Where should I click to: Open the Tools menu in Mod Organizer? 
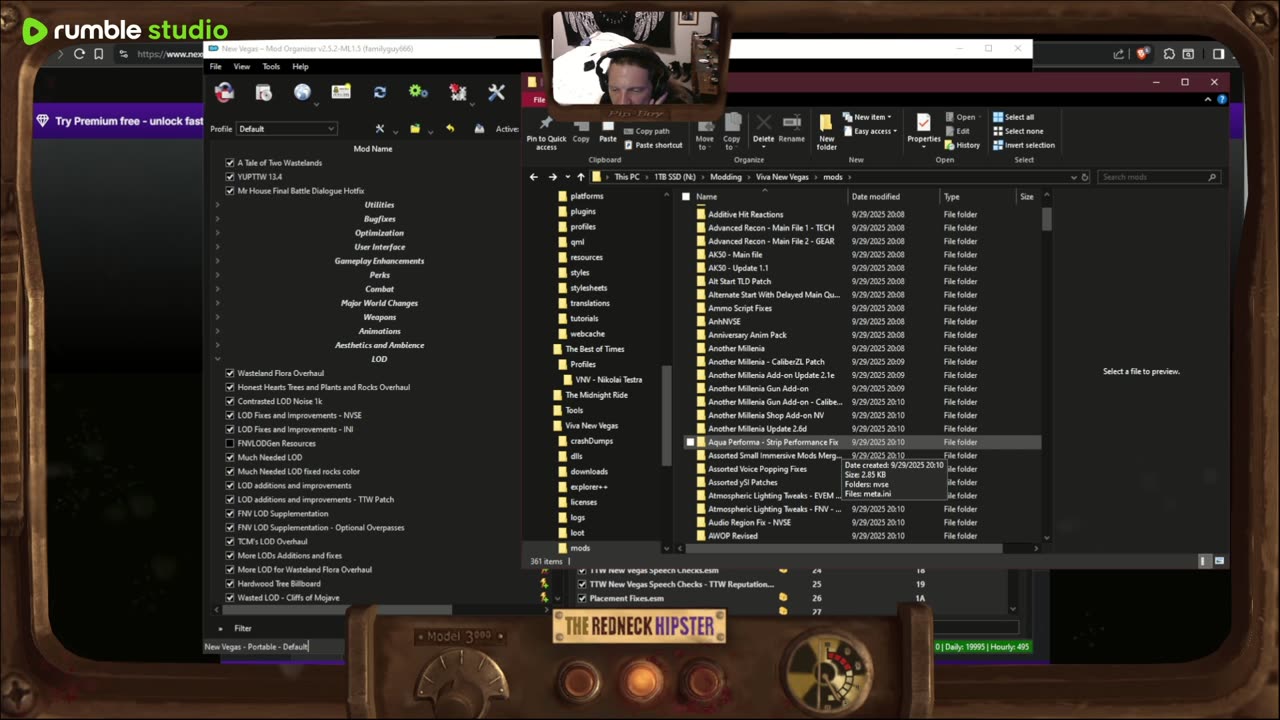coord(271,67)
